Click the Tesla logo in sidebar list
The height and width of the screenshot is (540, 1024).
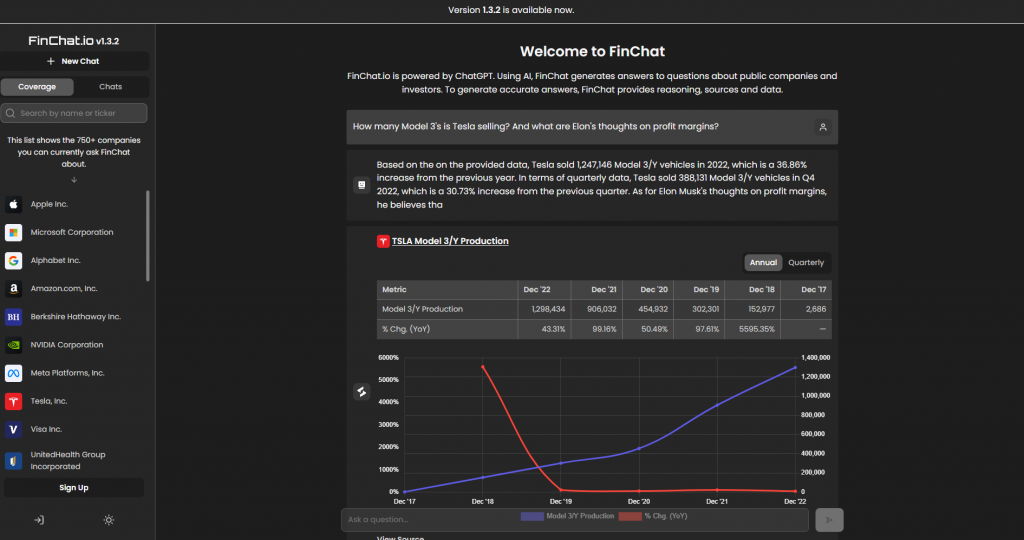[x=13, y=401]
